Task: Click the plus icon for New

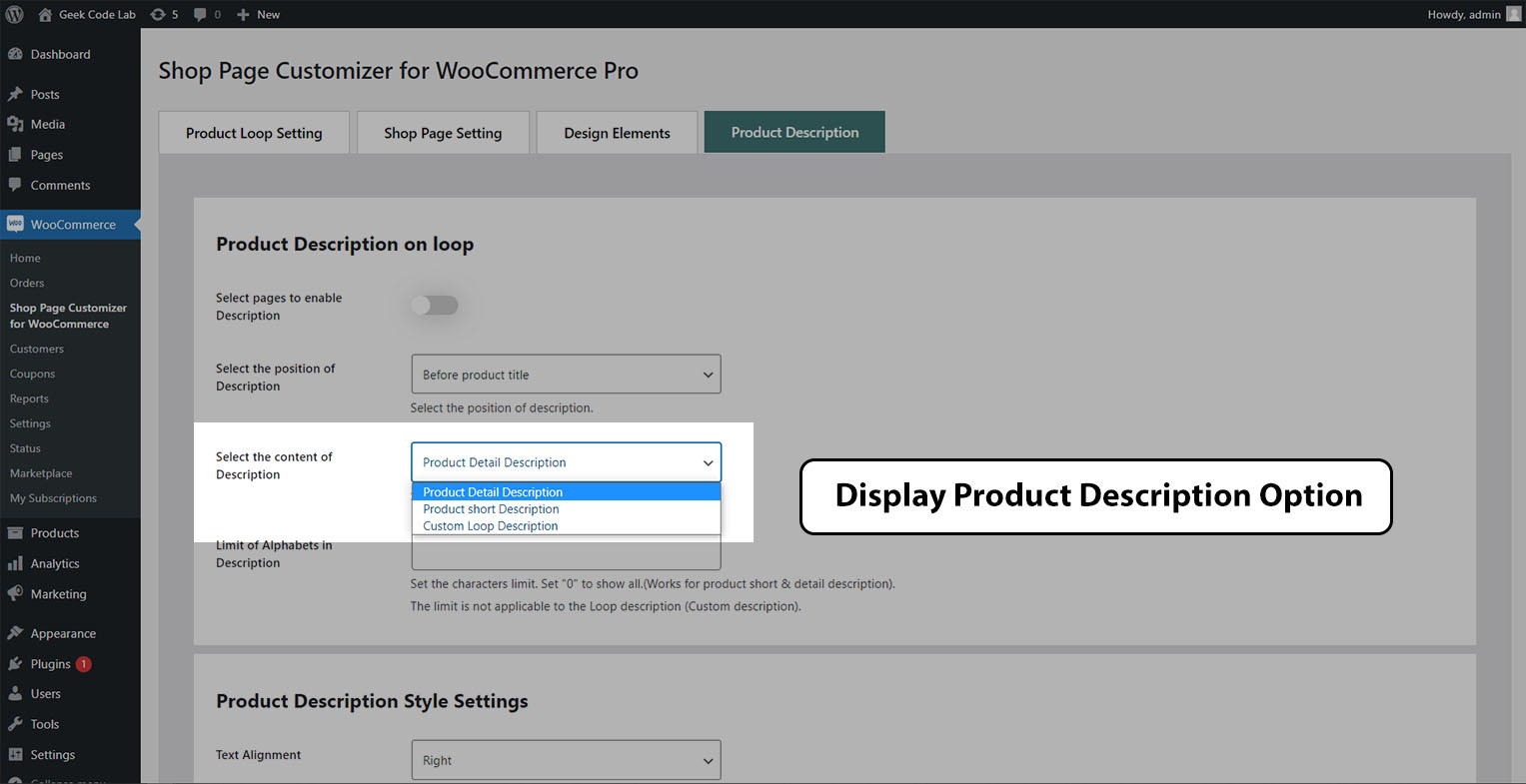Action: coord(243,15)
